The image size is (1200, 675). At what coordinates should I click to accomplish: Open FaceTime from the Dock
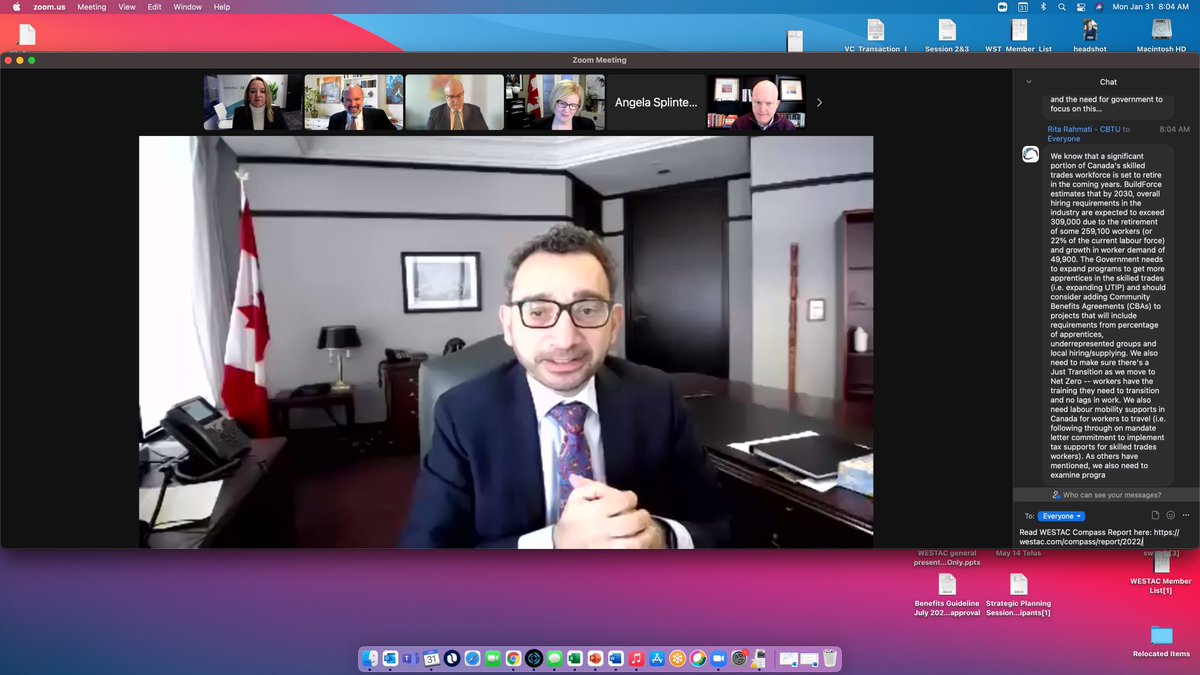point(492,658)
